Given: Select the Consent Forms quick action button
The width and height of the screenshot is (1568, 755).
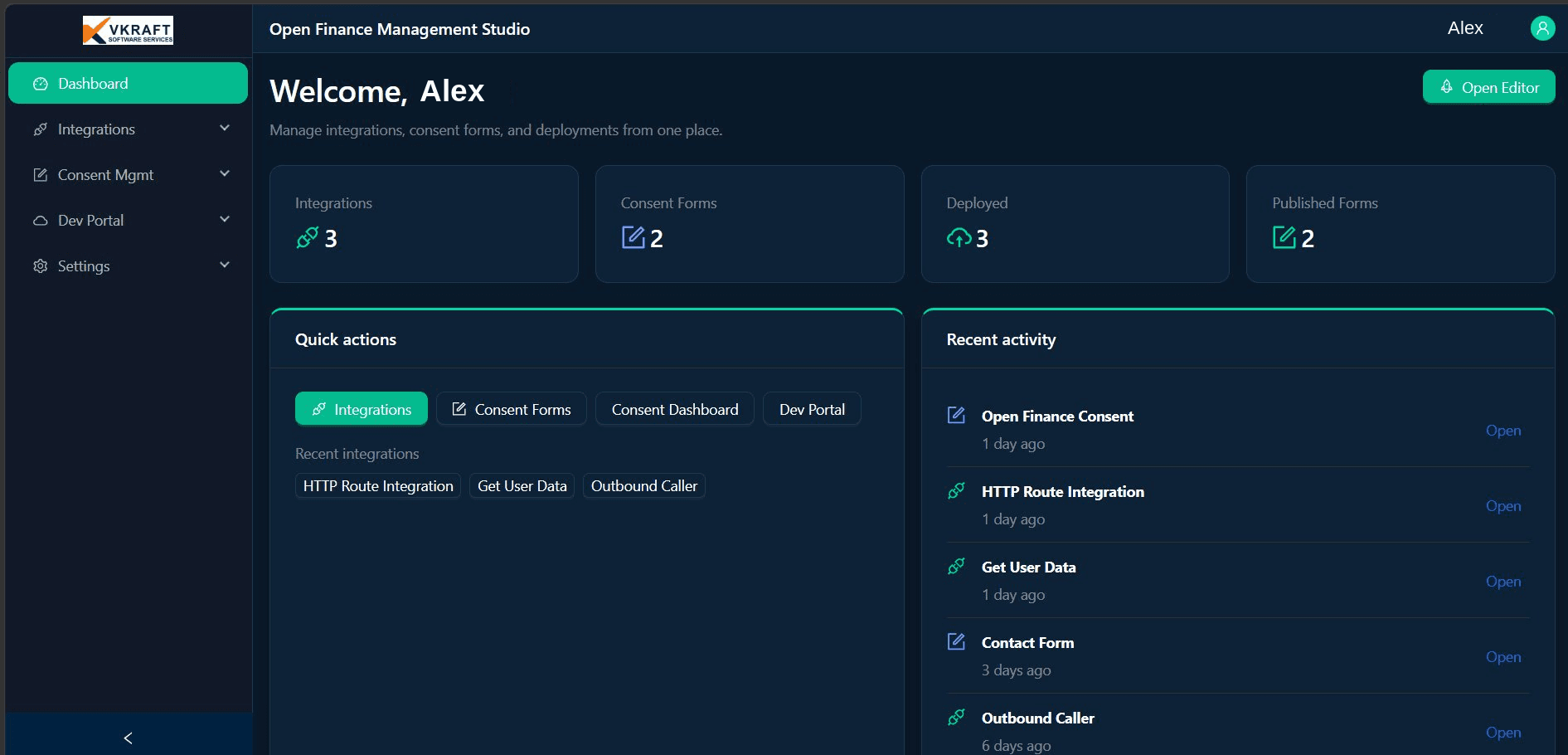Looking at the screenshot, I should [512, 409].
